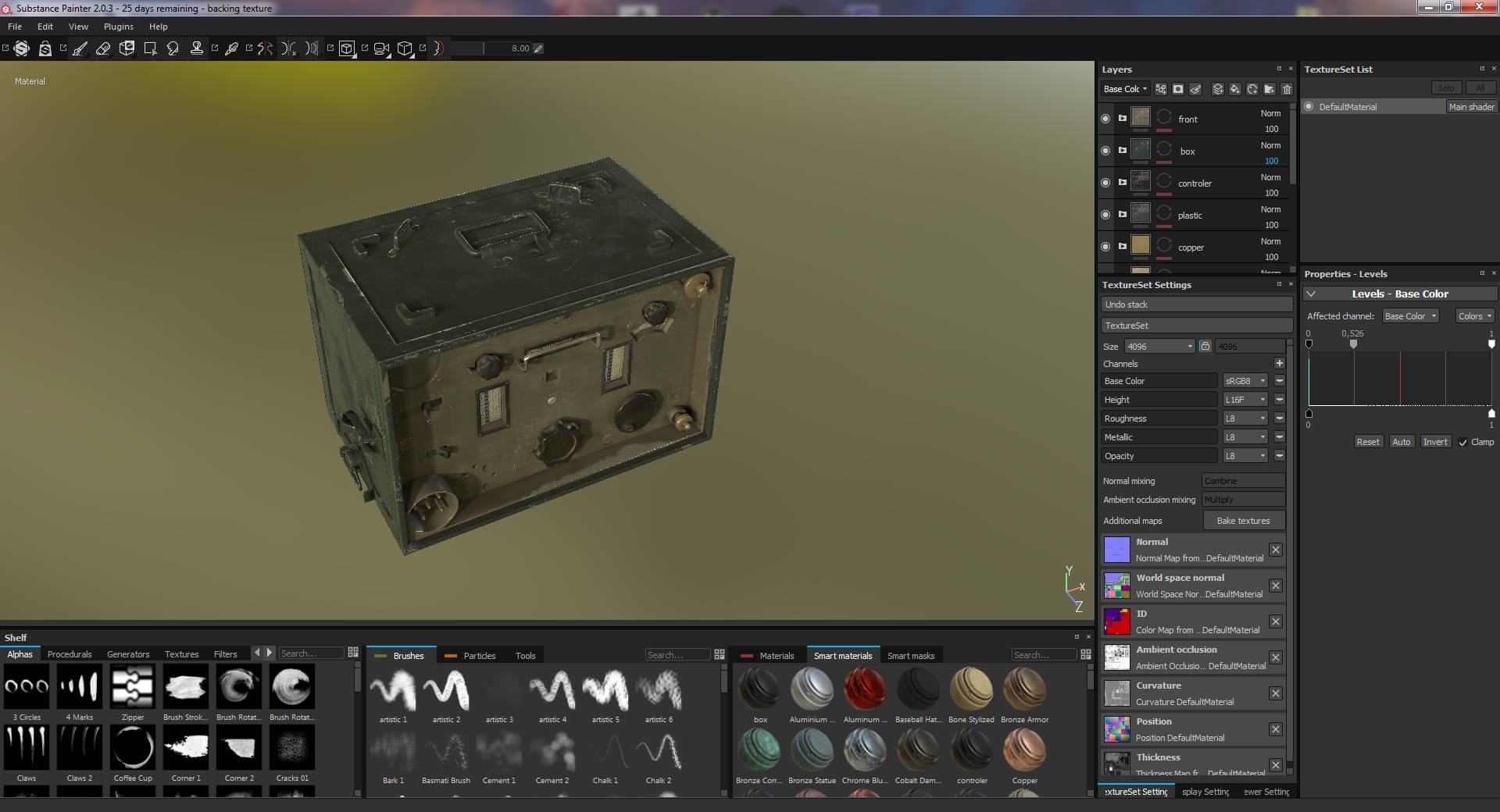
Task: Disable the Clamp checkbox in Levels
Action: click(1463, 442)
